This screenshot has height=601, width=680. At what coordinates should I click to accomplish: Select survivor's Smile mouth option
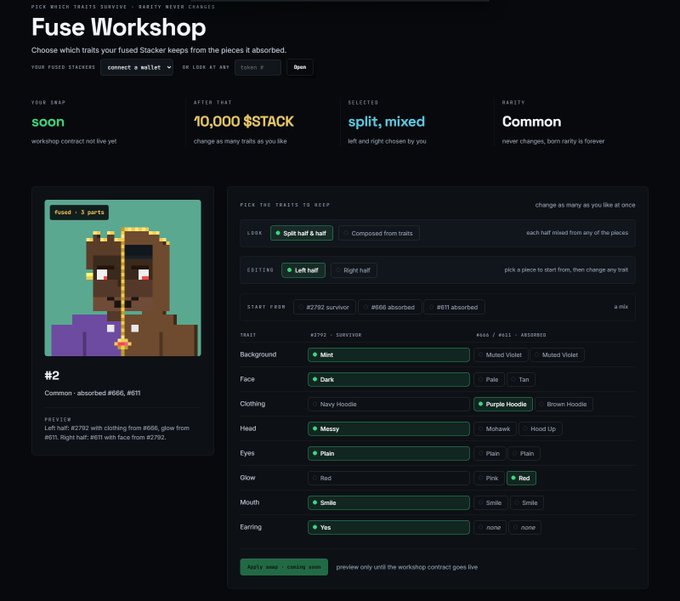coord(389,503)
